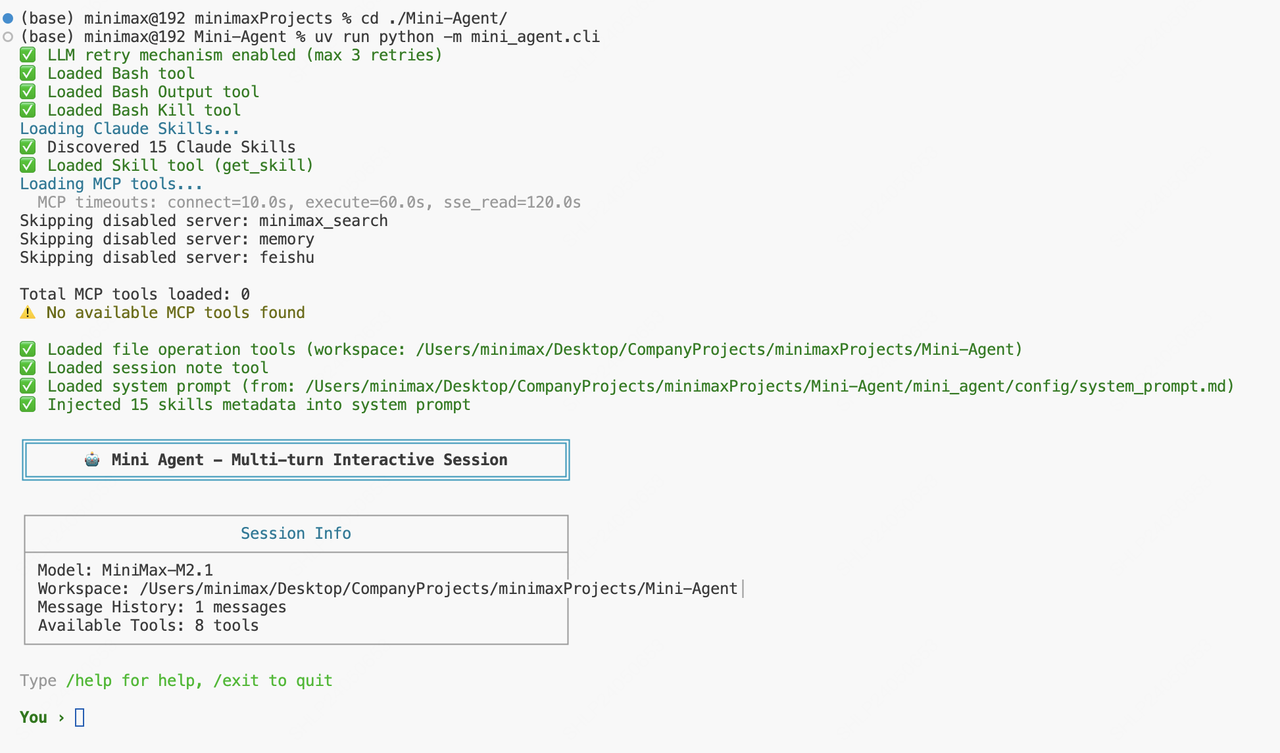Click the green check beside "Discovered 15 Claude Skills"

tap(28, 147)
